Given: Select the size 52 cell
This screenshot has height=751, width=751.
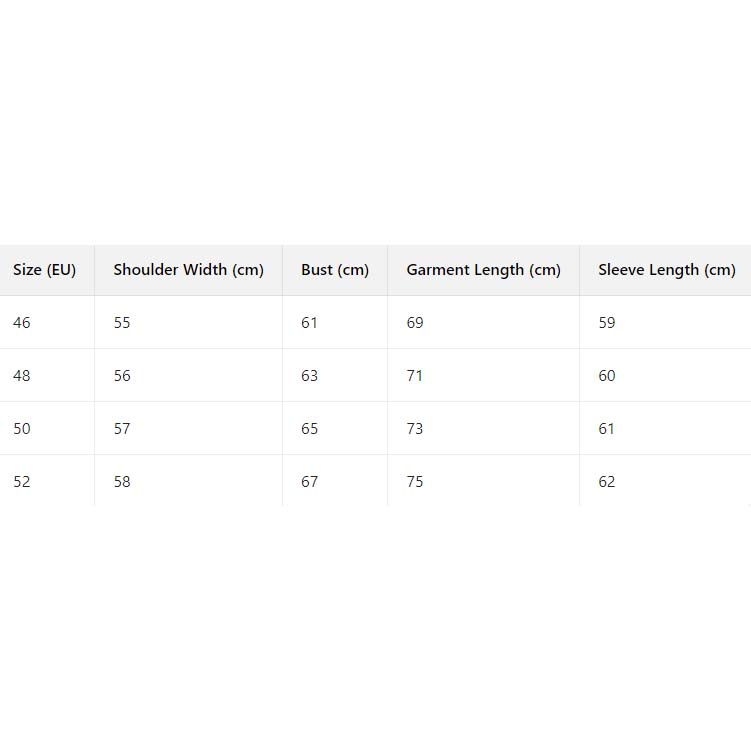Looking at the screenshot, I should (22, 482).
